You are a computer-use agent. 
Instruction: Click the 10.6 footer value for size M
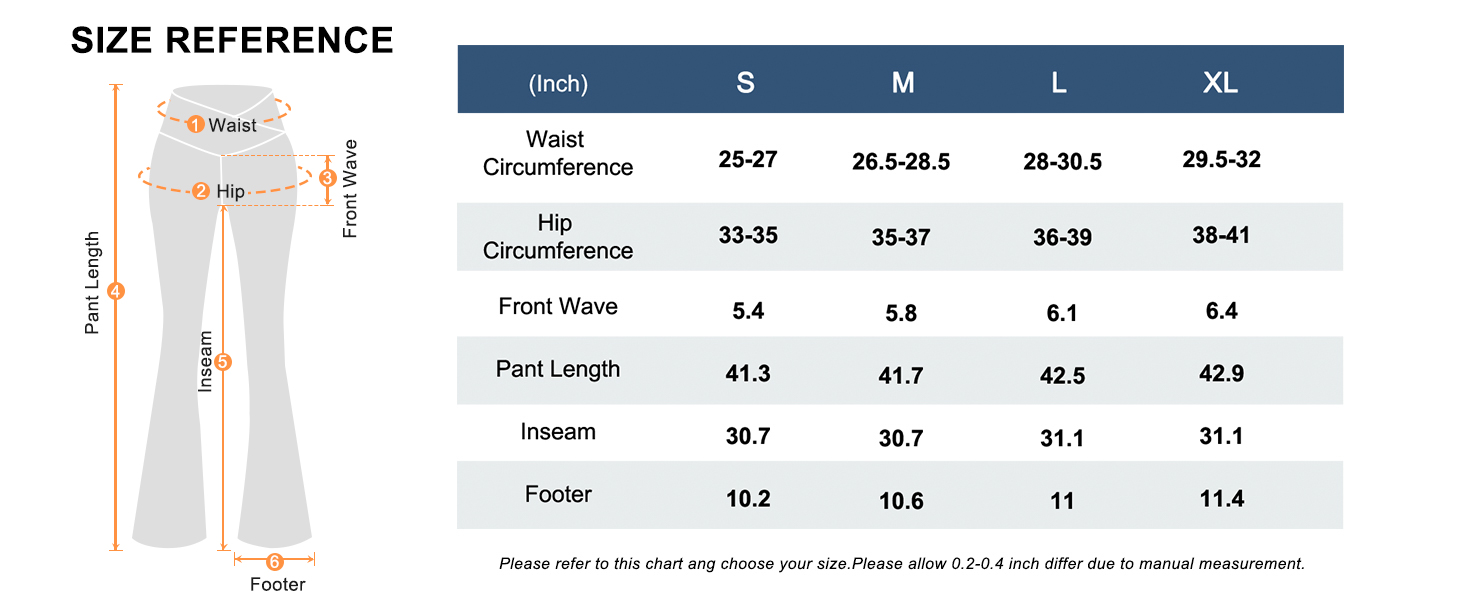point(901,500)
